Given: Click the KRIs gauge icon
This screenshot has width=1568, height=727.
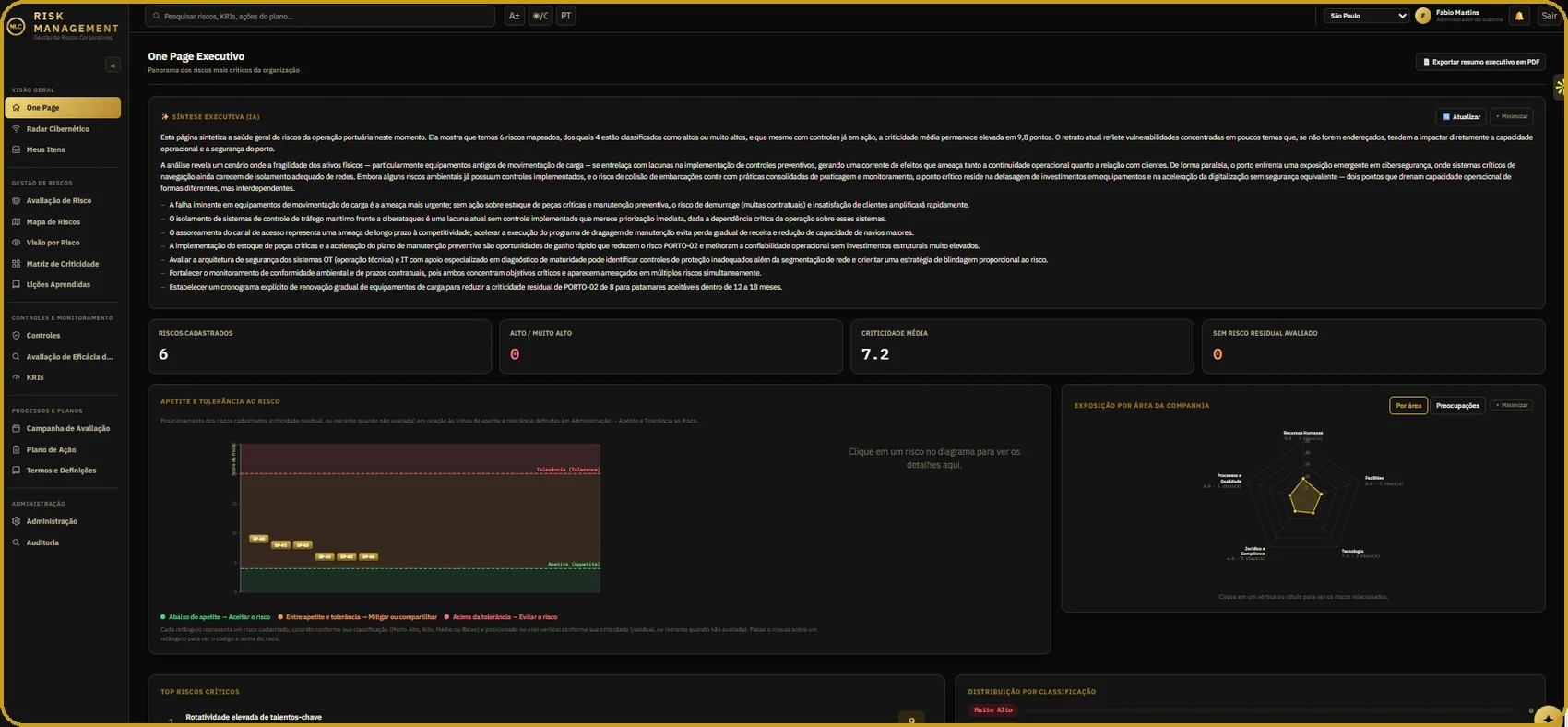Looking at the screenshot, I should [16, 377].
